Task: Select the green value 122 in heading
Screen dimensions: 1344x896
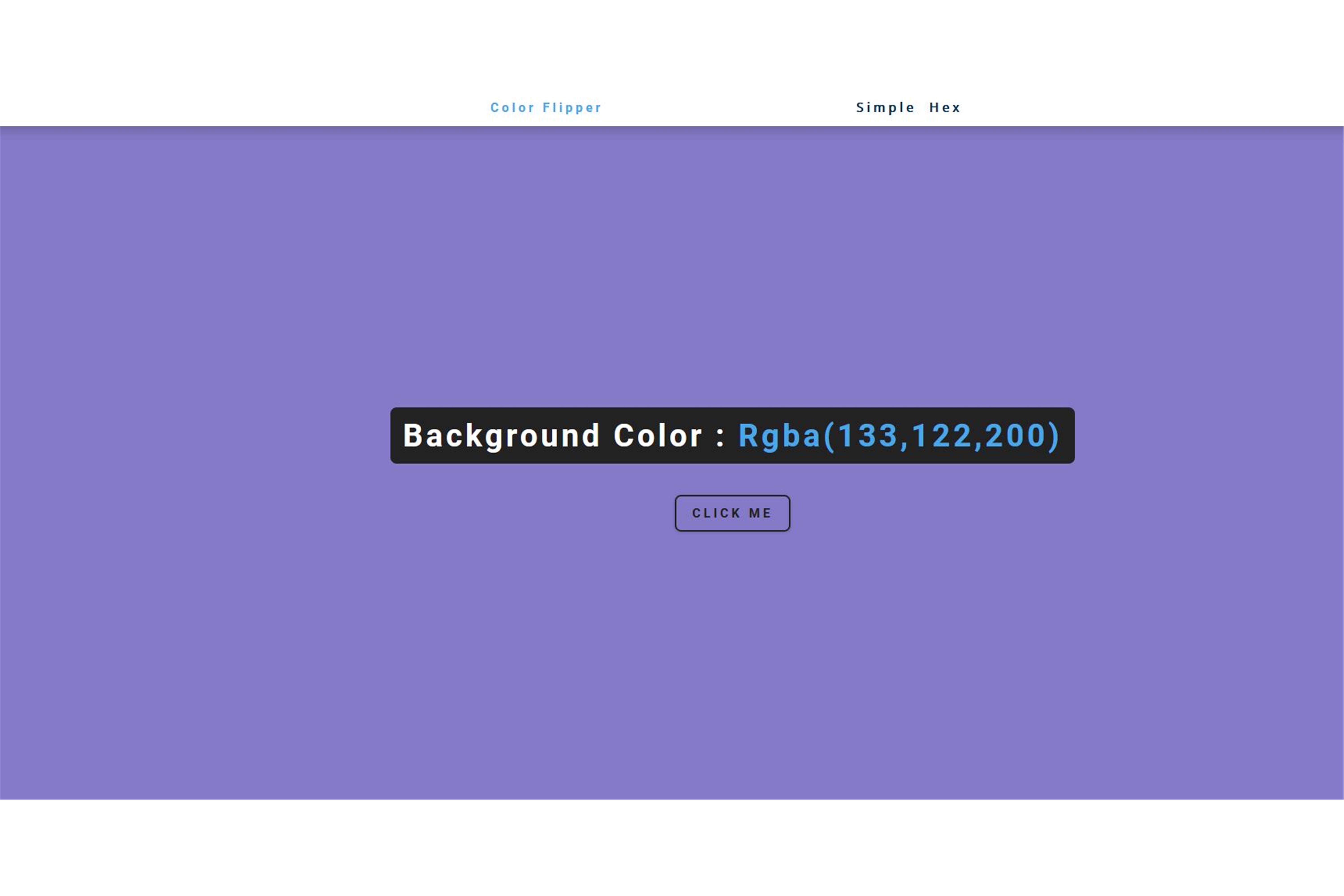Action: click(x=942, y=435)
